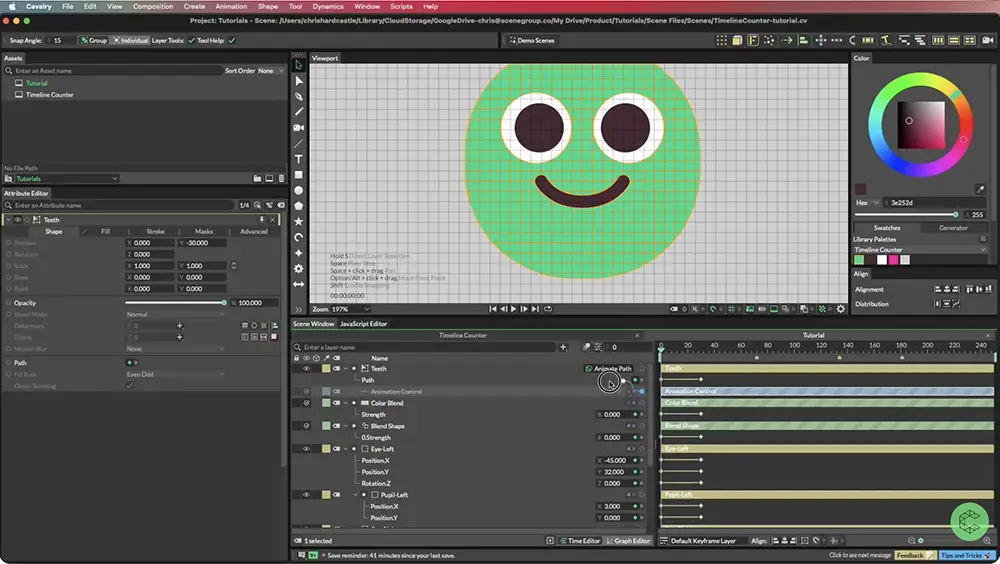Click the green palette swatch

(x=859, y=260)
